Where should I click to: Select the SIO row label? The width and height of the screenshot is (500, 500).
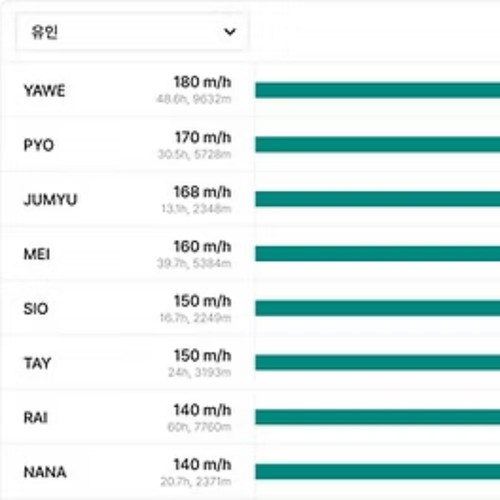tap(36, 309)
